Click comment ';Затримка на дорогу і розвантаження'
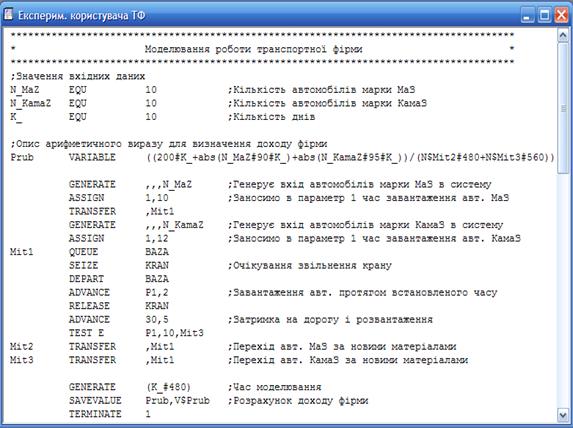 point(330,319)
